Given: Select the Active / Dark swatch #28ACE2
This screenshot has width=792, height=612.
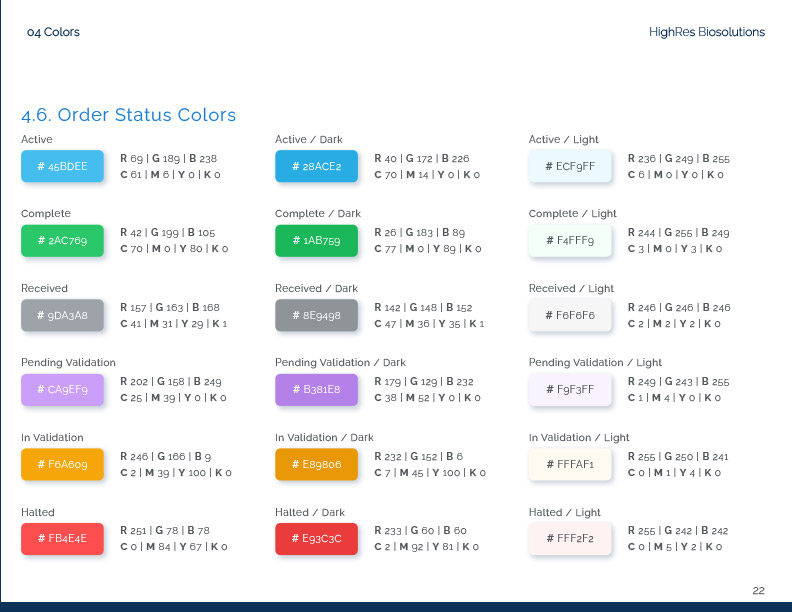Looking at the screenshot, I should point(316,166).
